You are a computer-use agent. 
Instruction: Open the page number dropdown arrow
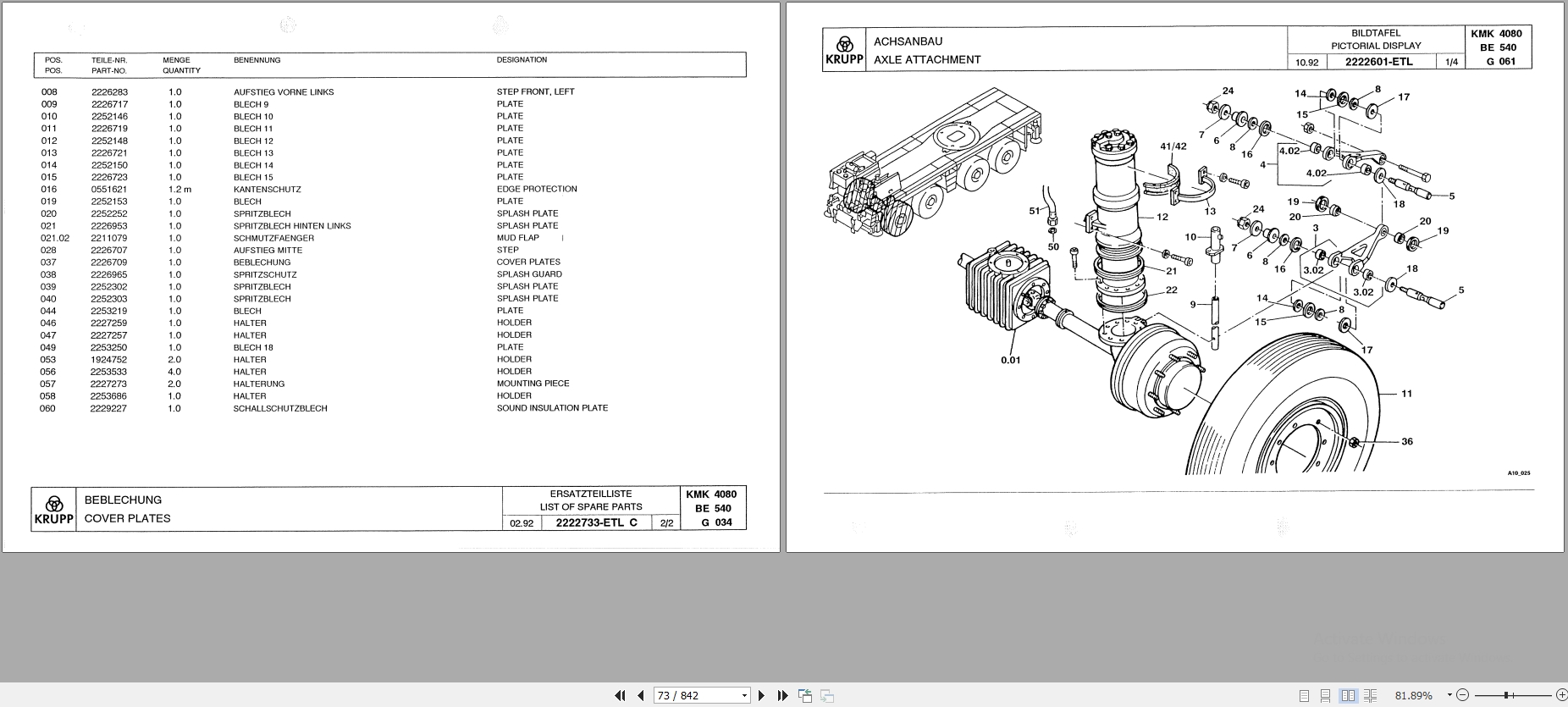(x=745, y=695)
